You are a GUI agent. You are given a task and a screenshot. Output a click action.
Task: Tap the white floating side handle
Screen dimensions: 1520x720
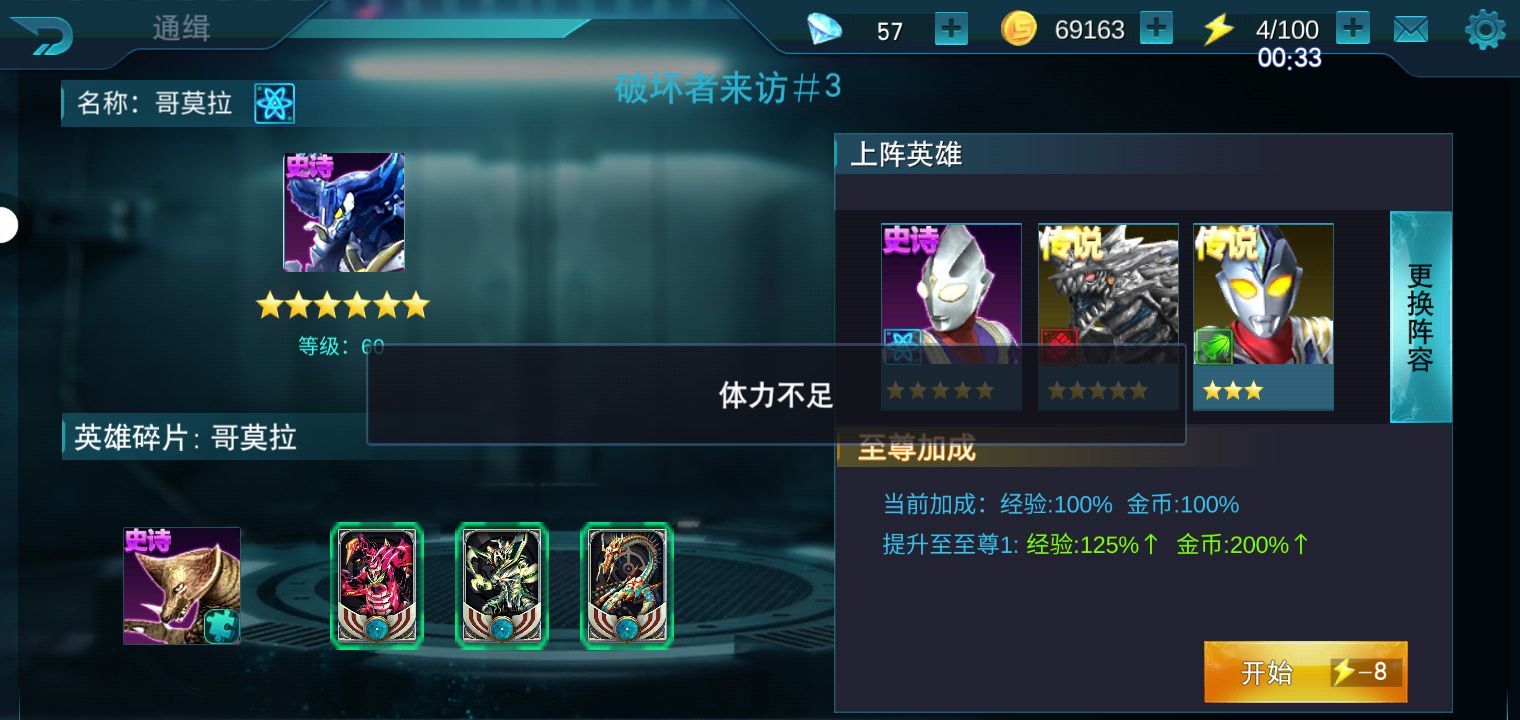coord(7,225)
